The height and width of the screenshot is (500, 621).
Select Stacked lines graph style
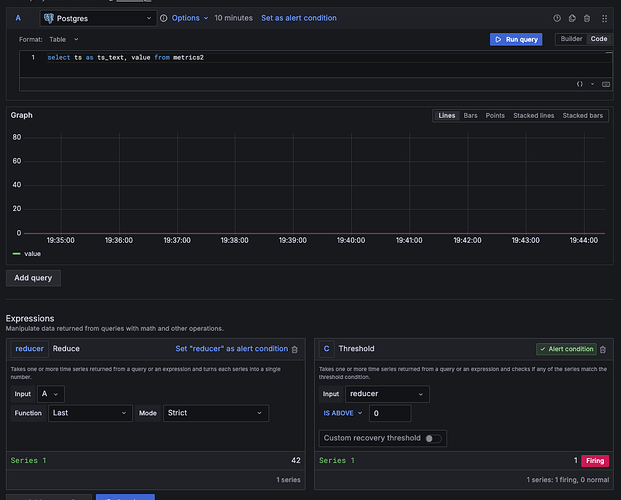click(x=533, y=116)
